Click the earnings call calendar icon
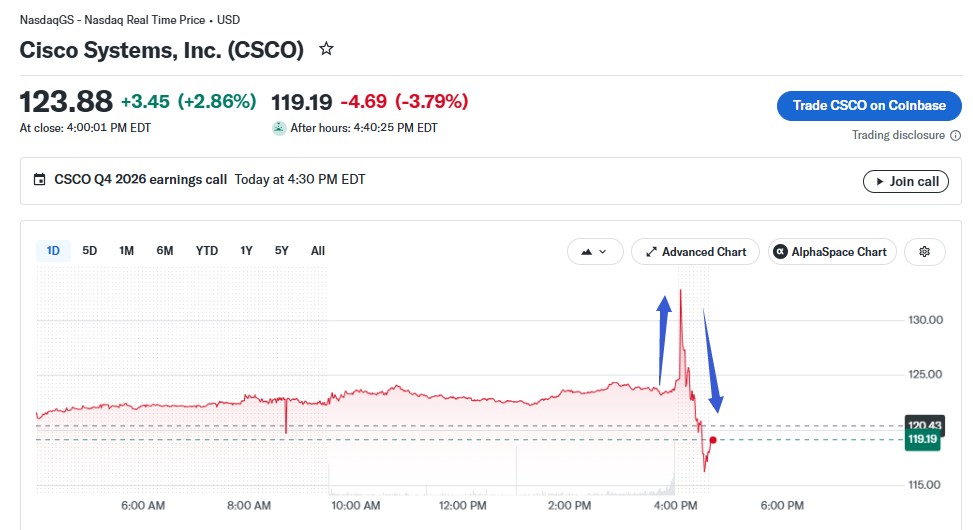This screenshot has height=530, width=973. [x=39, y=180]
